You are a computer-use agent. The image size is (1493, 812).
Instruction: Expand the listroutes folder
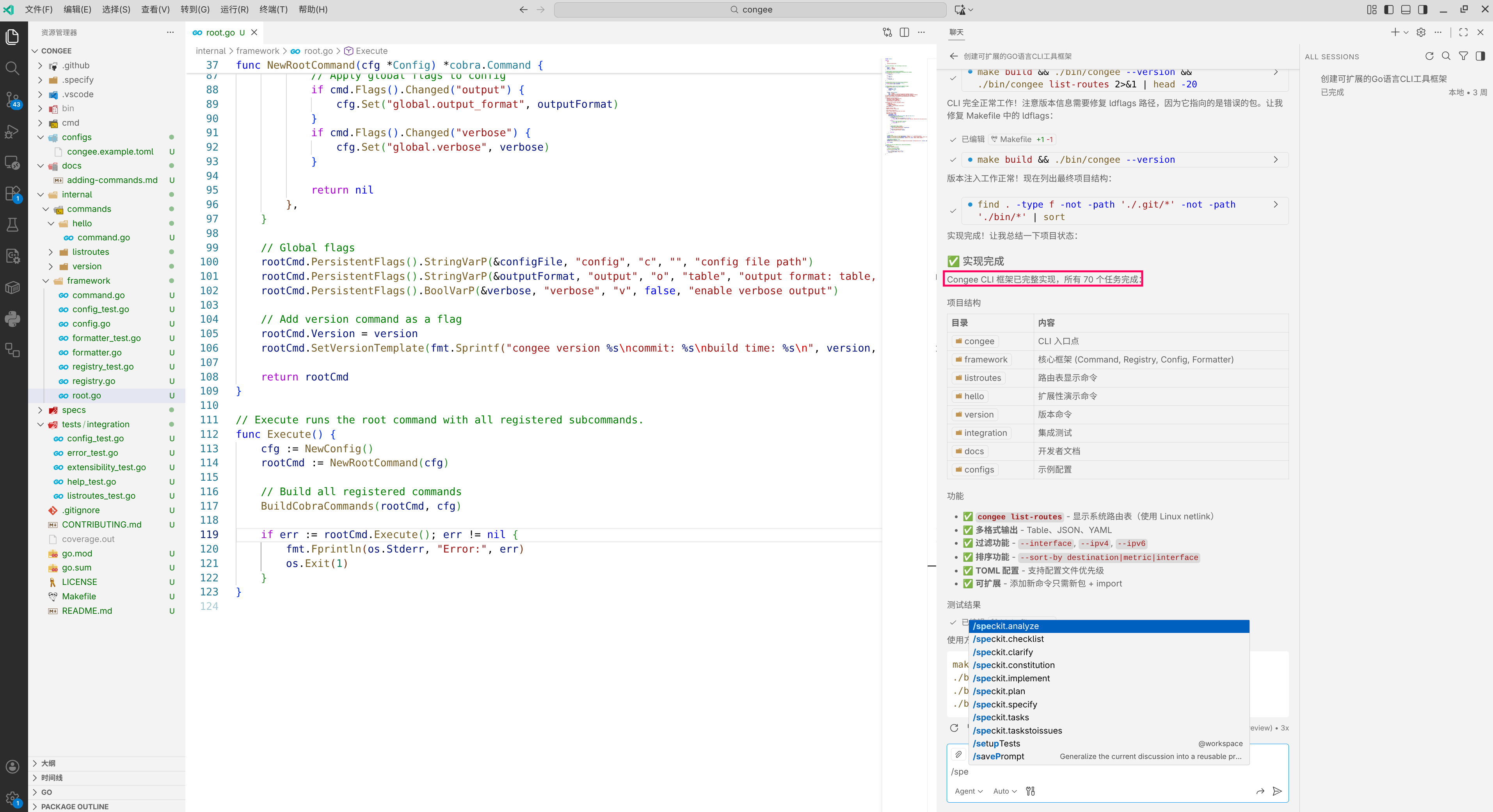point(91,252)
